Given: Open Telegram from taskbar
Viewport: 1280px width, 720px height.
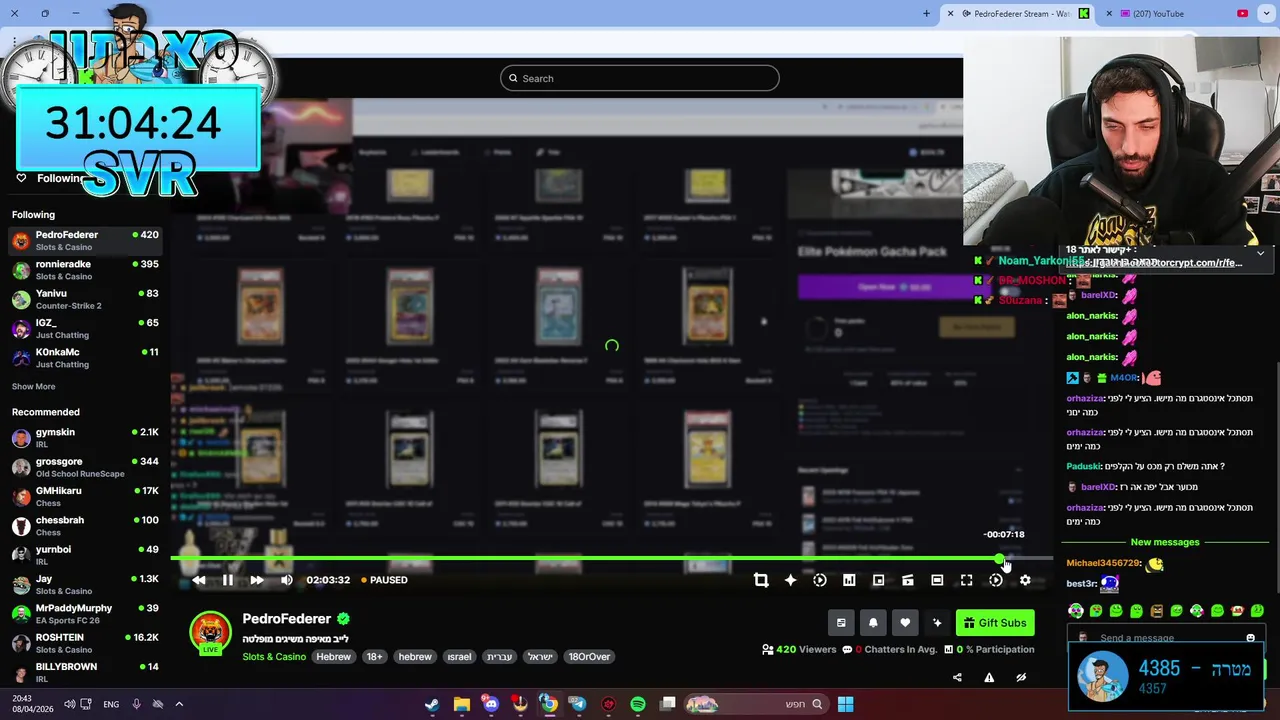Looking at the screenshot, I should point(578,704).
